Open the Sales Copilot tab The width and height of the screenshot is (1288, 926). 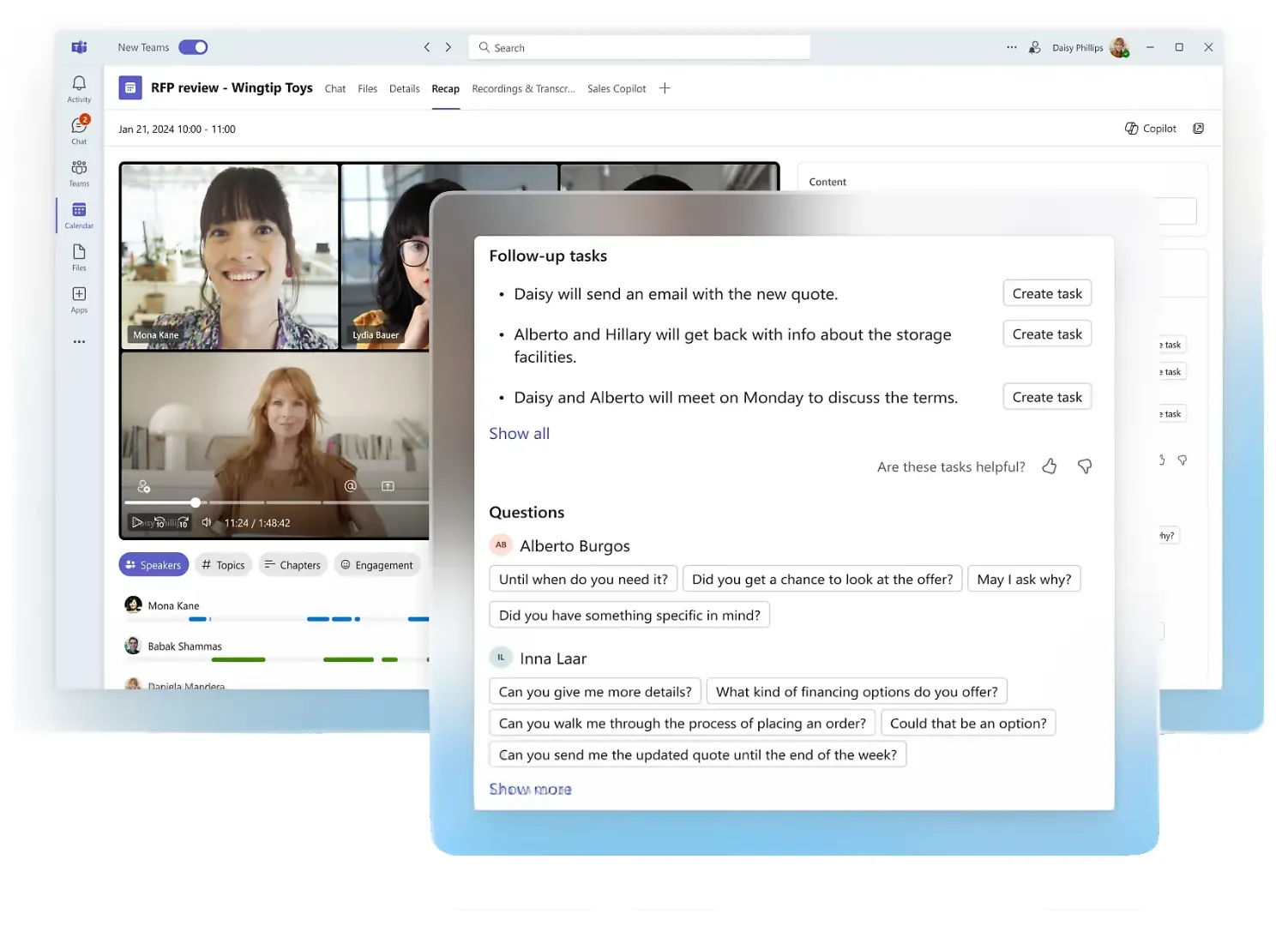coord(617,88)
